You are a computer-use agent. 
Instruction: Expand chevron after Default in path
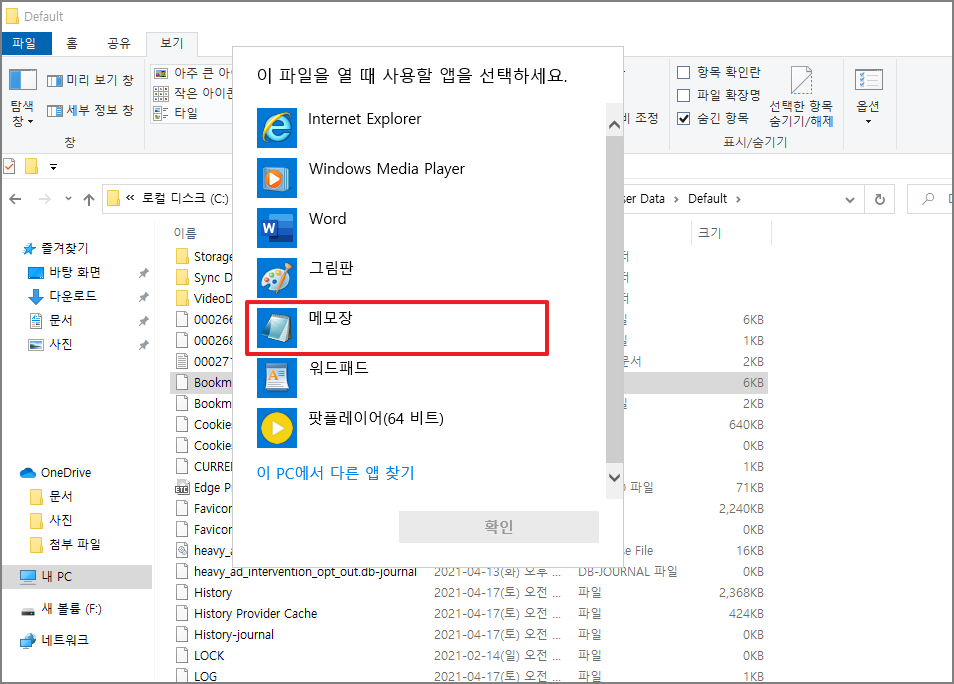[738, 199]
